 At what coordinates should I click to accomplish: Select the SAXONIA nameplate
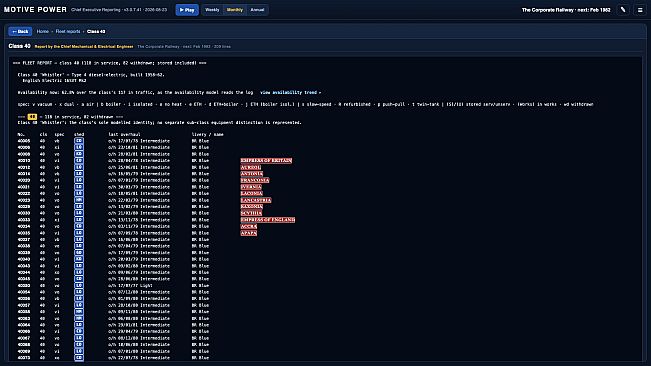point(252,207)
